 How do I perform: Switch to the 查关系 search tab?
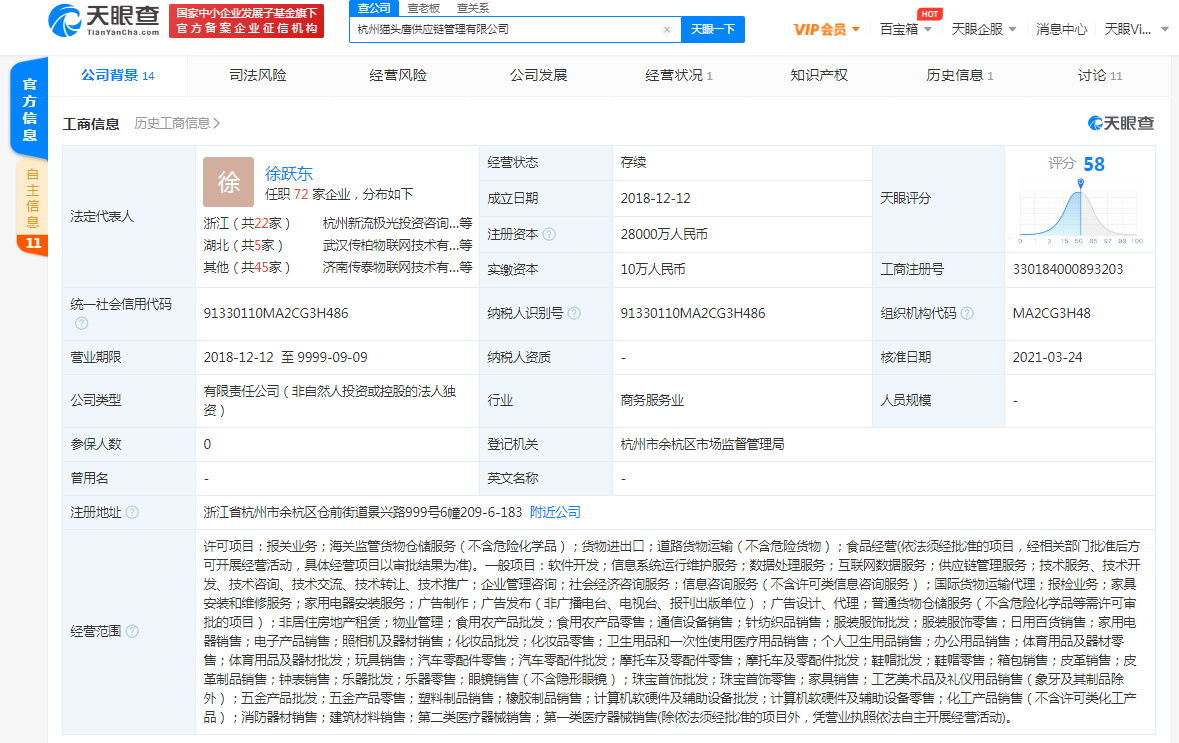pos(473,8)
